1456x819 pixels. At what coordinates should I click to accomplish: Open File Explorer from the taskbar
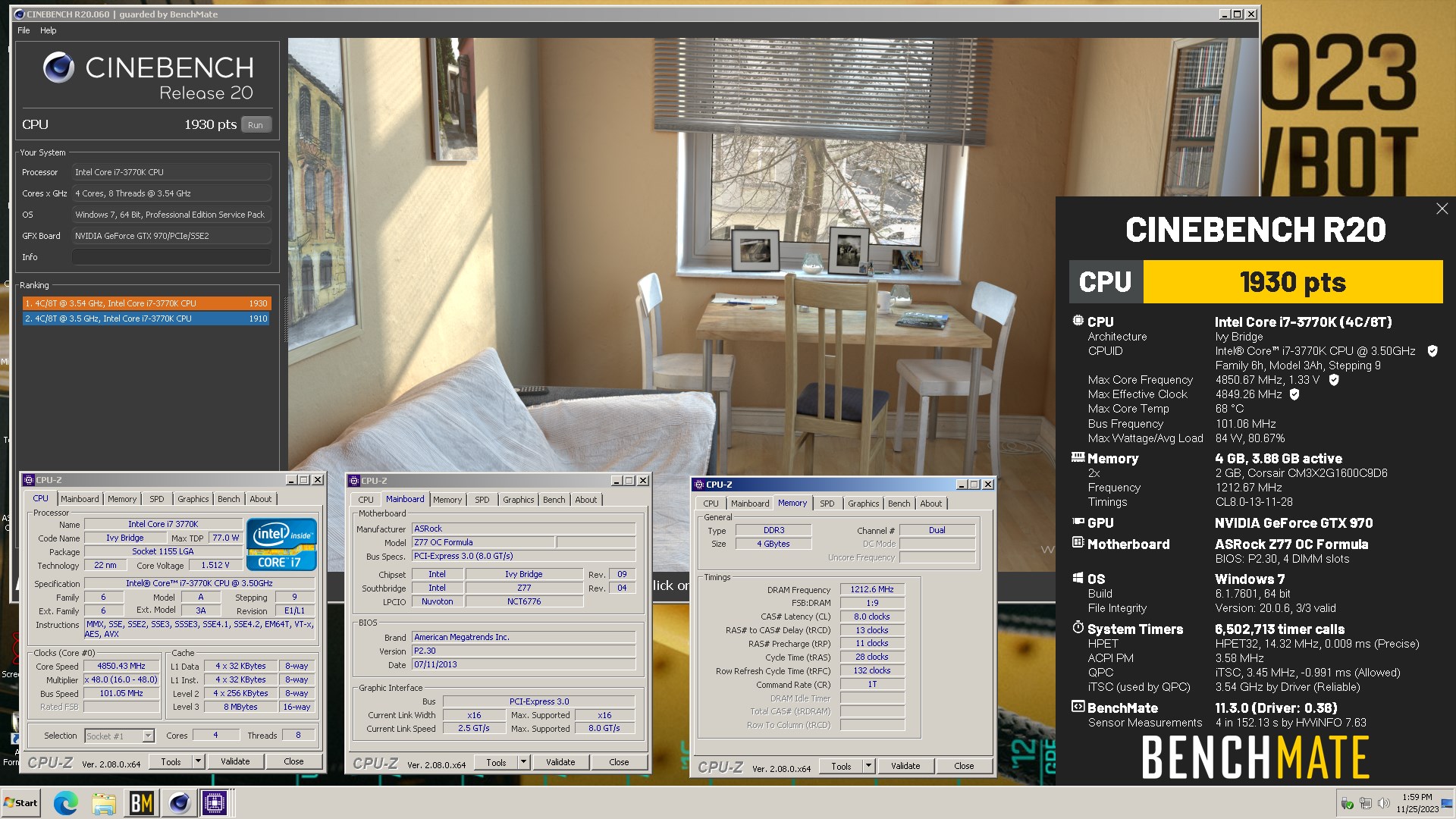104,803
